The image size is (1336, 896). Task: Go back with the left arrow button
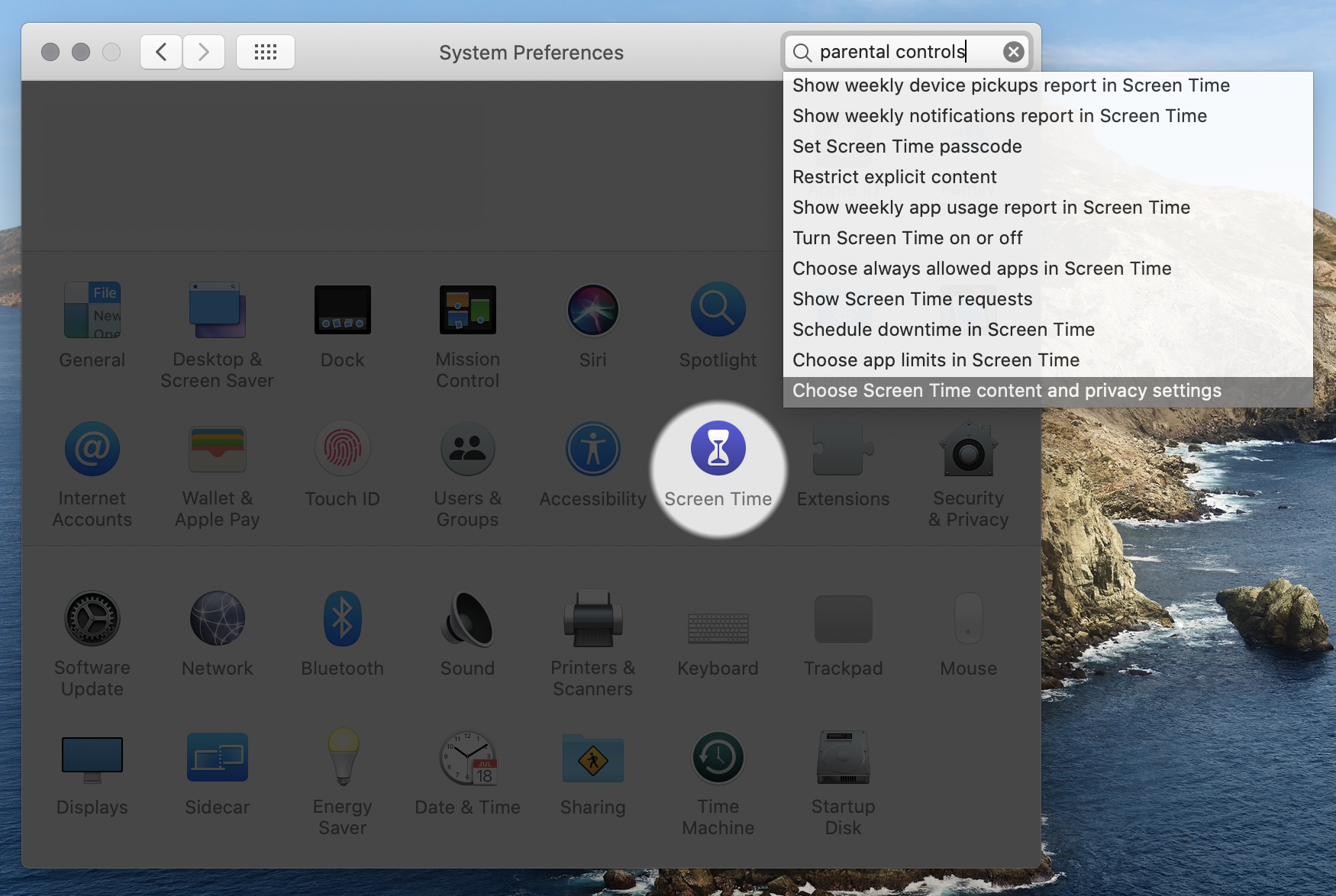[x=161, y=52]
